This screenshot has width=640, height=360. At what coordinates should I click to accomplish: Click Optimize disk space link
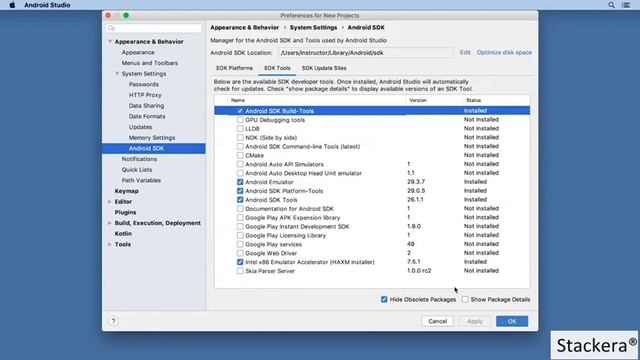click(x=504, y=53)
